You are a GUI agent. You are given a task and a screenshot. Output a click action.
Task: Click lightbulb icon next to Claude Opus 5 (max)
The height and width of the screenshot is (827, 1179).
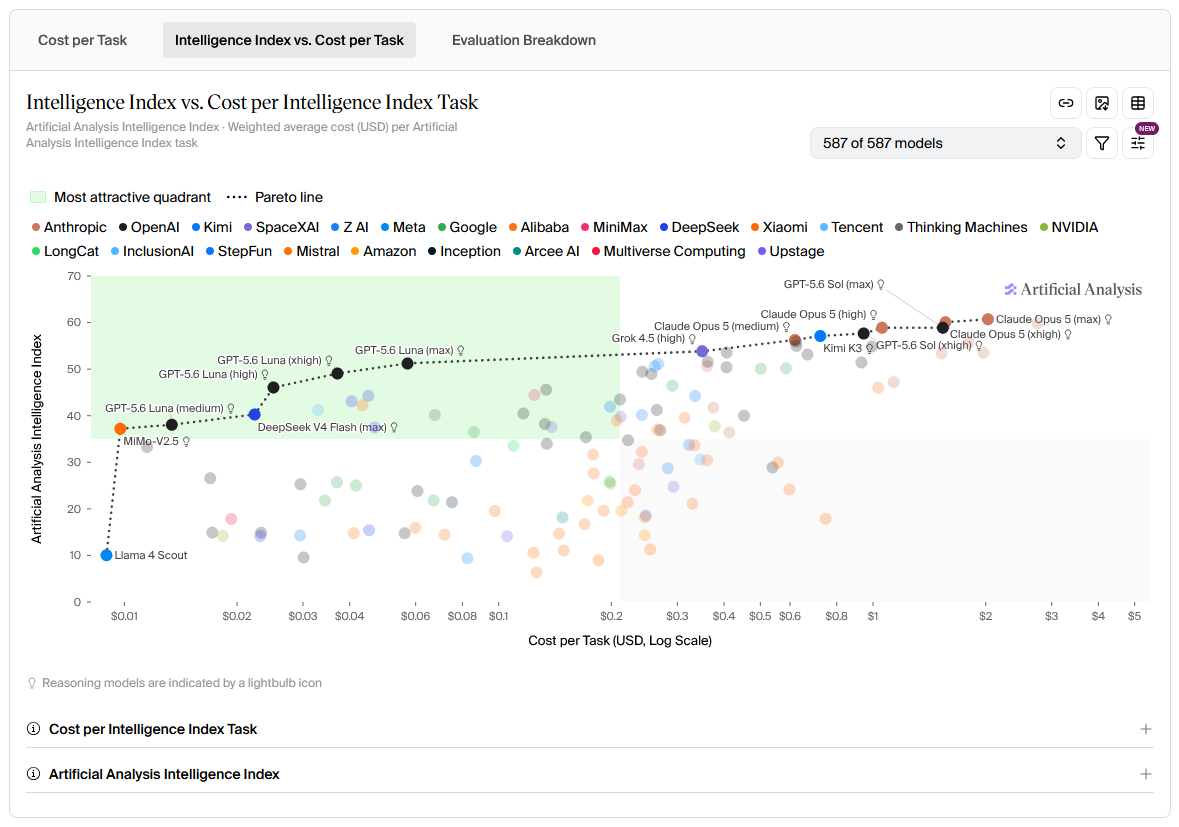1108,320
